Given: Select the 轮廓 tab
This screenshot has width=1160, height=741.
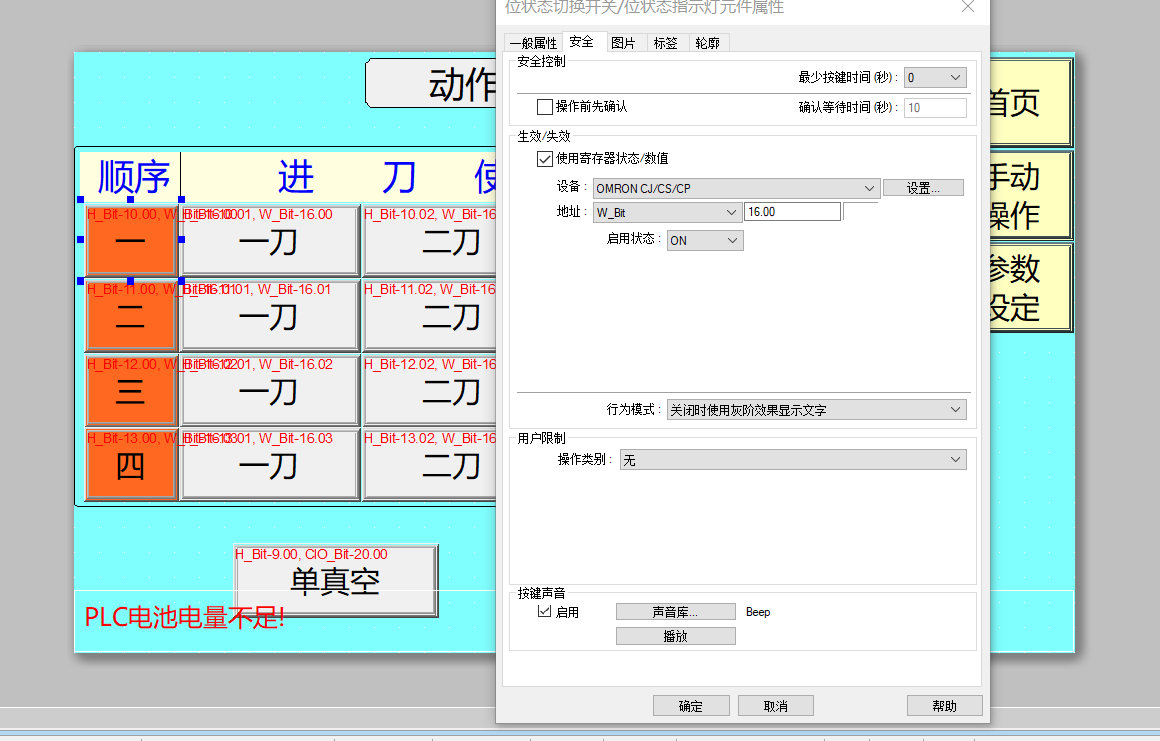Looking at the screenshot, I should click(707, 43).
